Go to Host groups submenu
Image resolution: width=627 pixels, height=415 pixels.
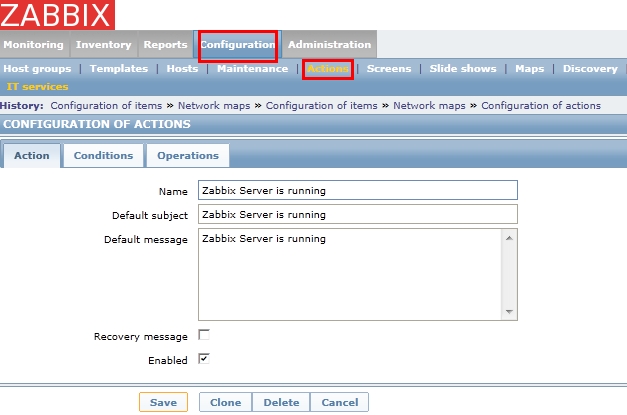coord(37,68)
